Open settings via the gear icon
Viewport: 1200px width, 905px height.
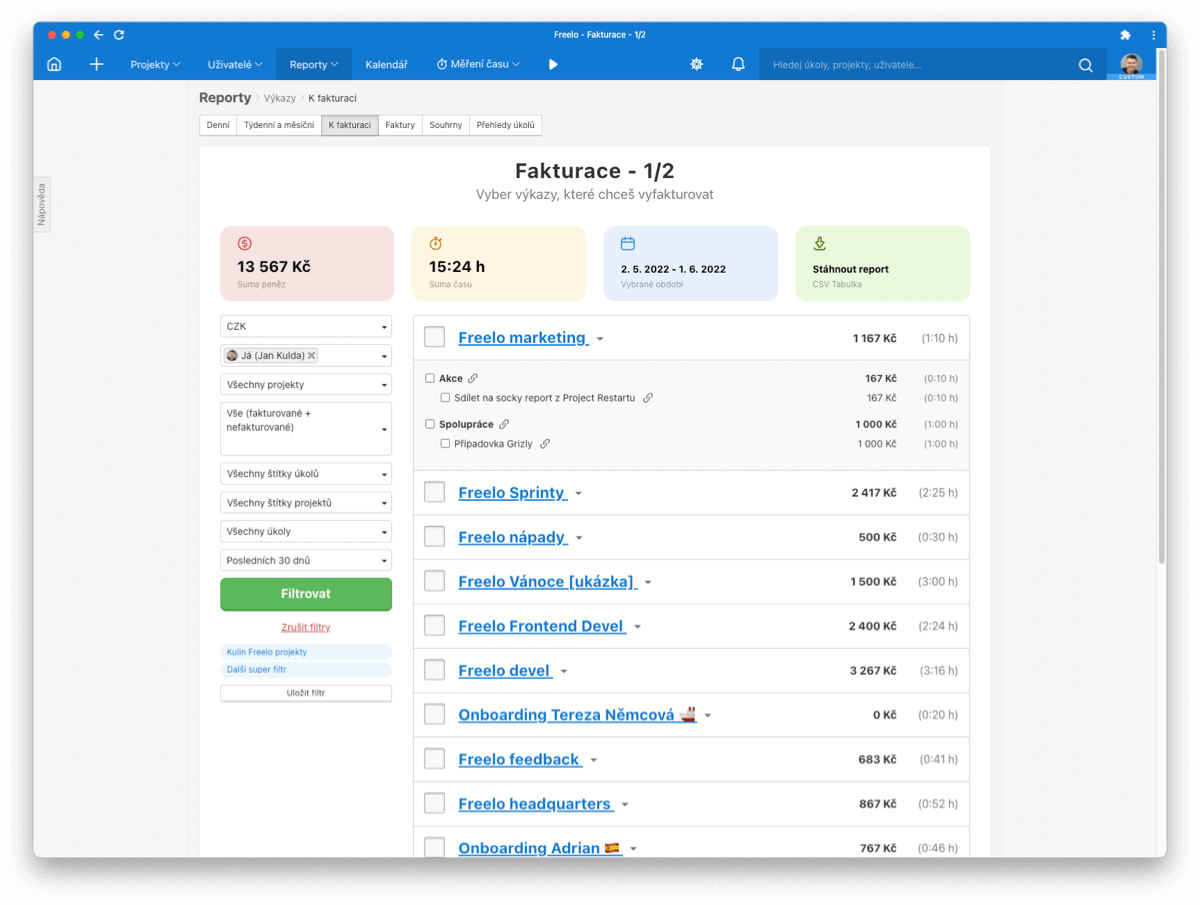(x=697, y=64)
